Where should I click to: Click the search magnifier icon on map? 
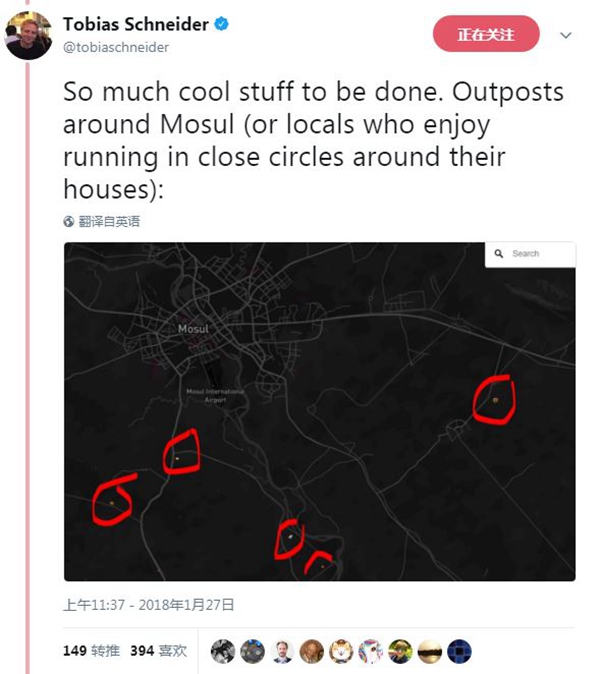[x=499, y=254]
